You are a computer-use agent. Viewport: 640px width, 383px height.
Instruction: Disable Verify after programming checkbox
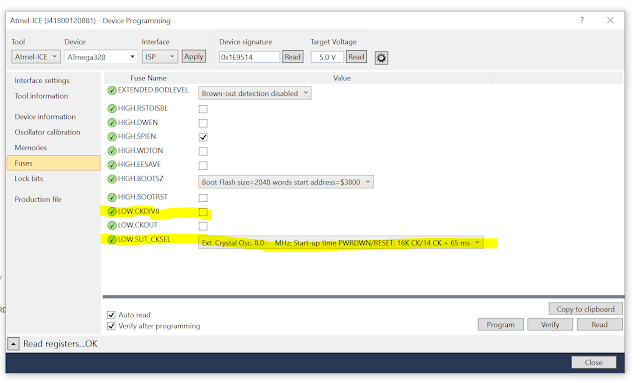pos(111,326)
